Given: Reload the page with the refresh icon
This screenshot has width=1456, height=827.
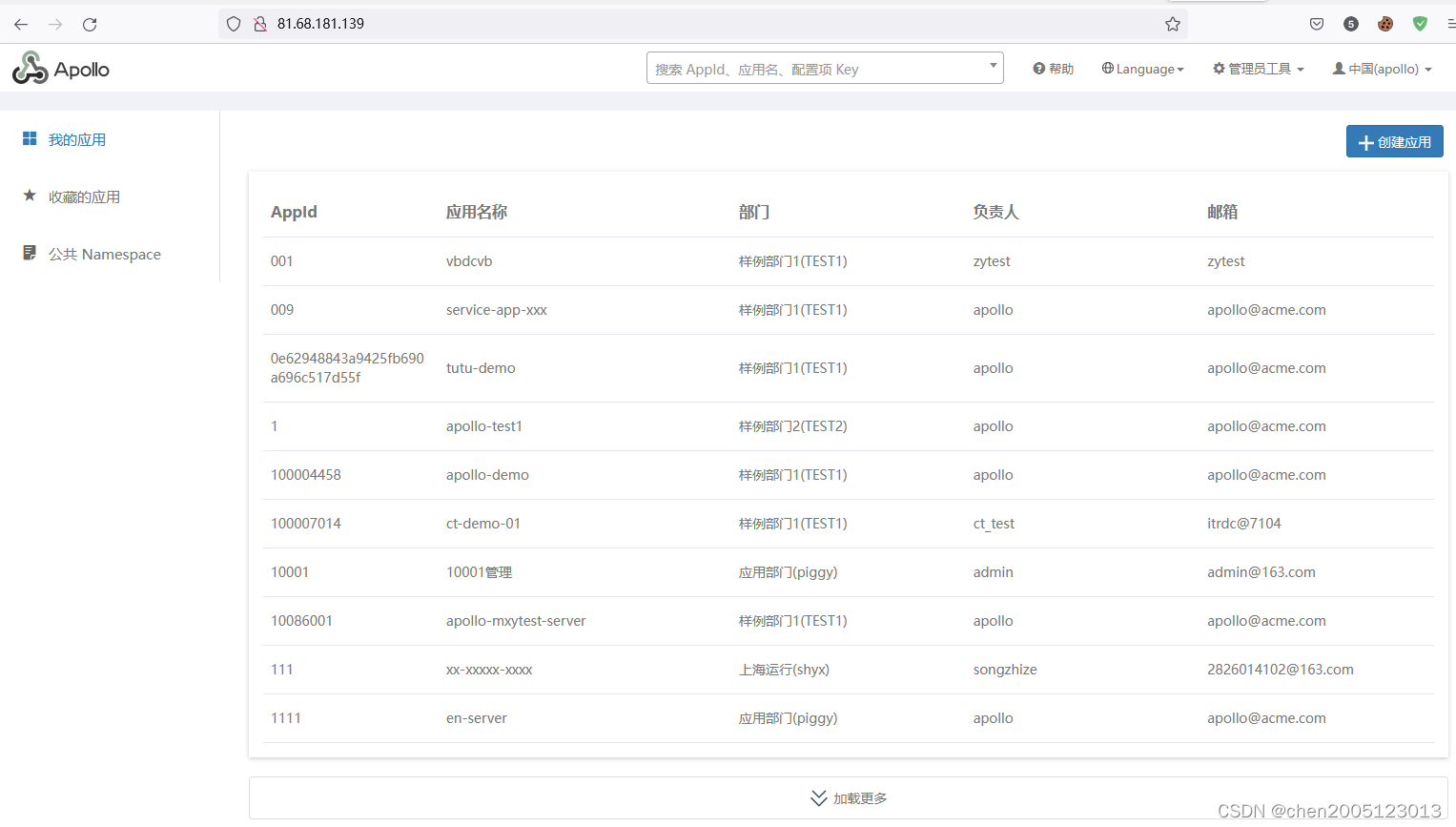Looking at the screenshot, I should tap(90, 24).
